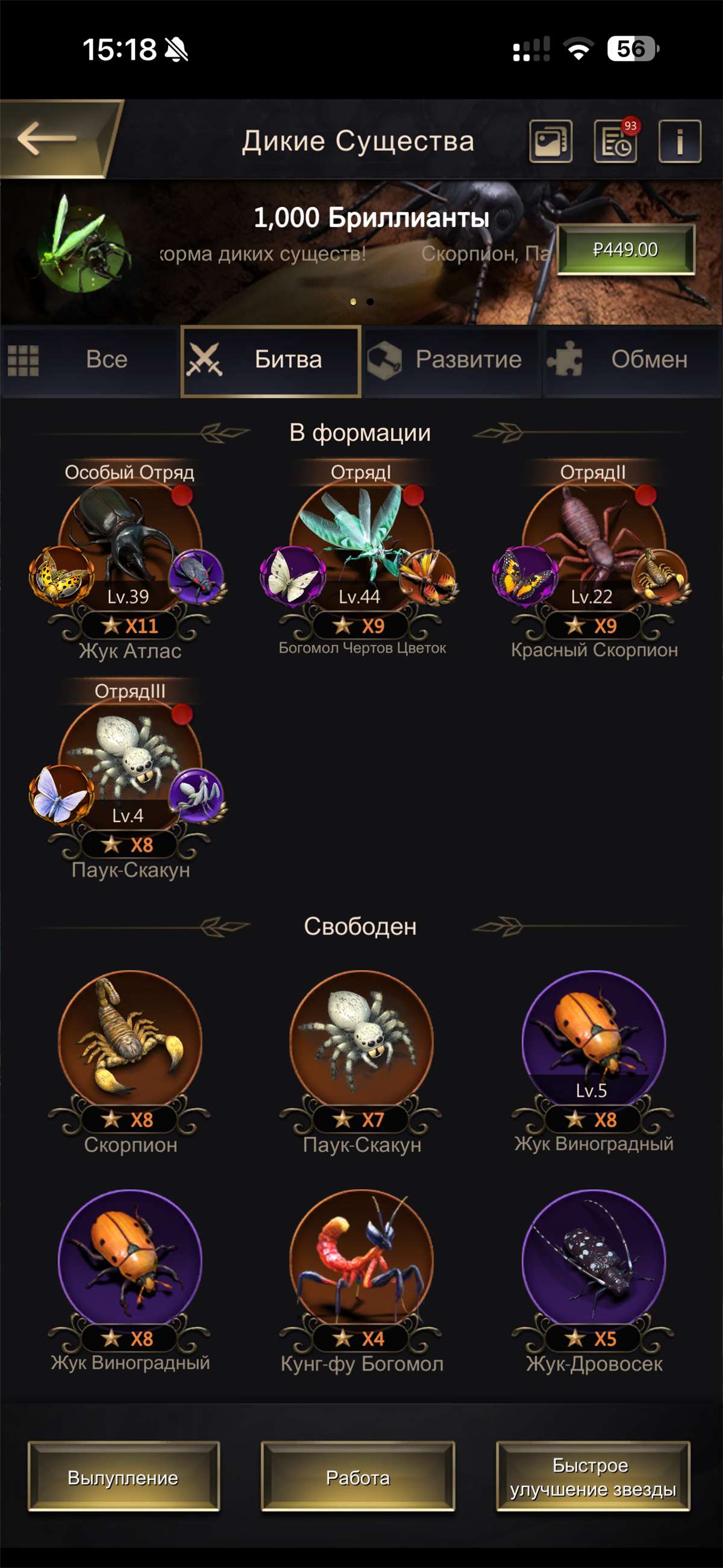The image size is (723, 1568).
Task: Select the free Скорпион creature
Action: [x=130, y=1062]
